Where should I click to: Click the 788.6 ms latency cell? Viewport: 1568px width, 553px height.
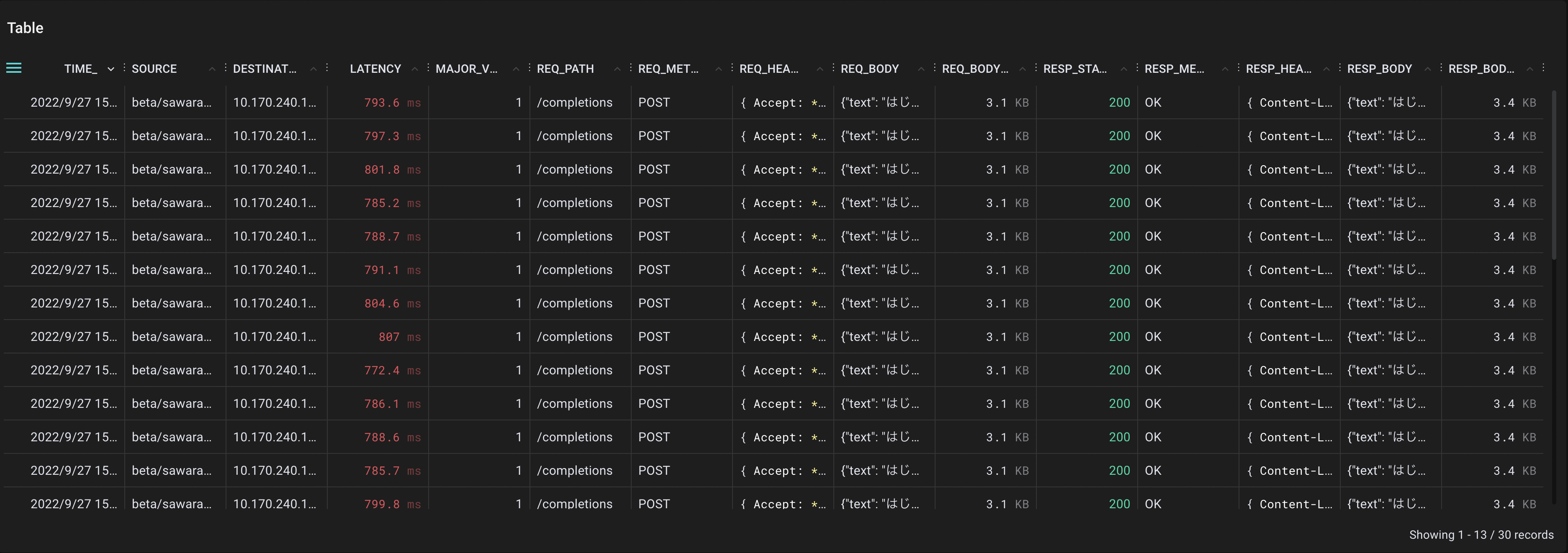tap(392, 438)
